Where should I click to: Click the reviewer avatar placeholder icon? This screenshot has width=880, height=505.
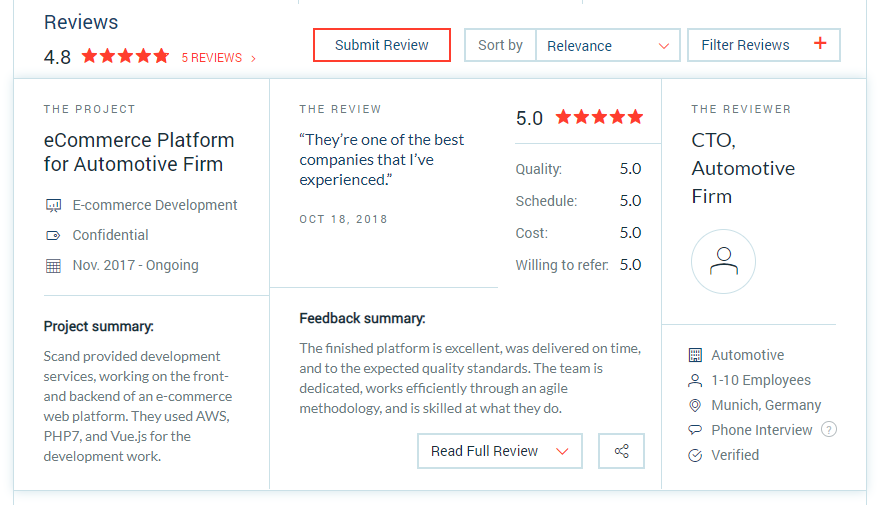pos(723,261)
